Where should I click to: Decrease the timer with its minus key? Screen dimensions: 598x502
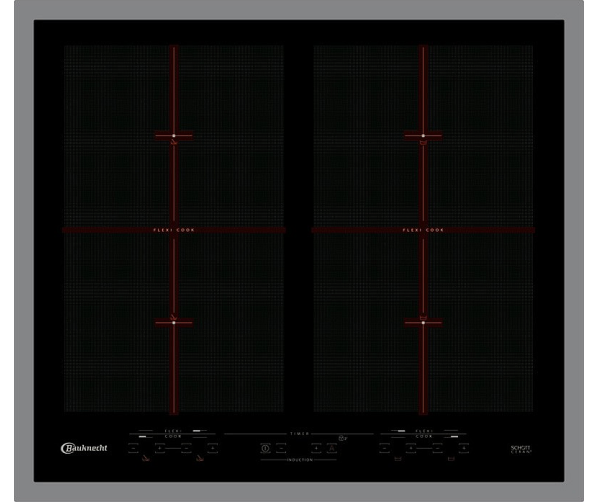(281, 448)
